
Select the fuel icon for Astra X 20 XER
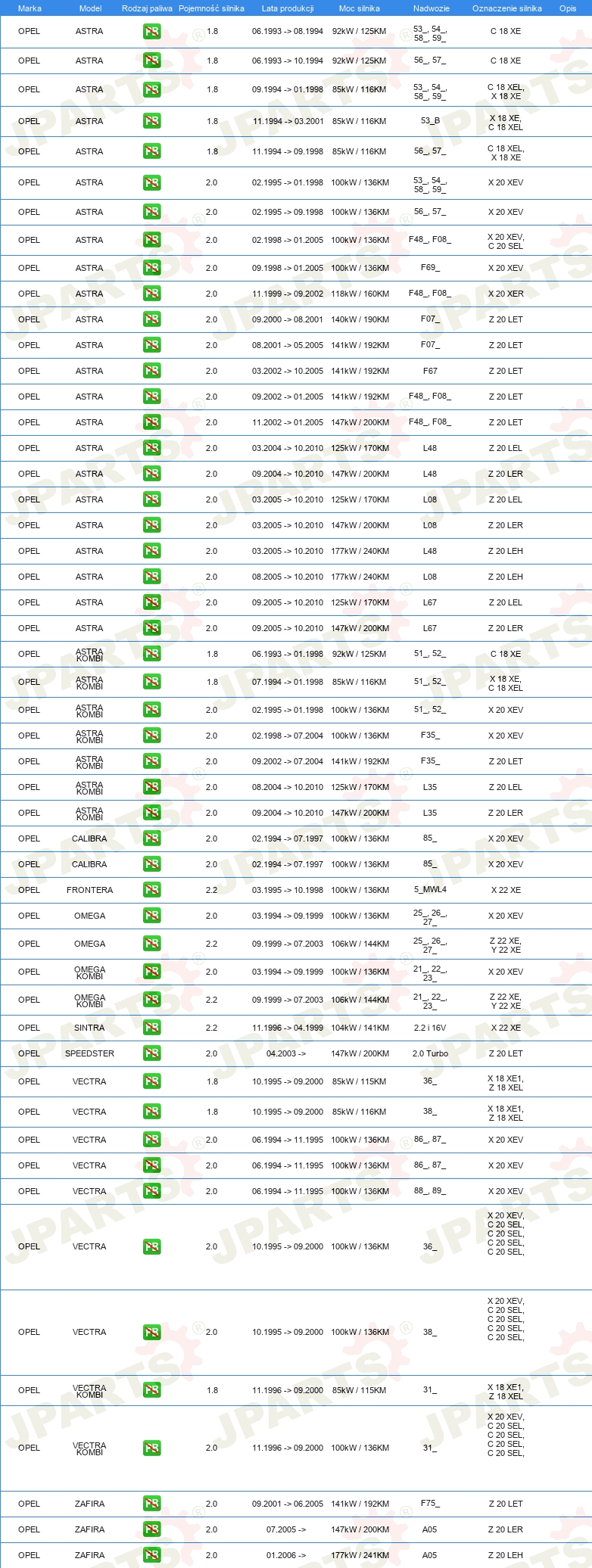click(x=151, y=294)
